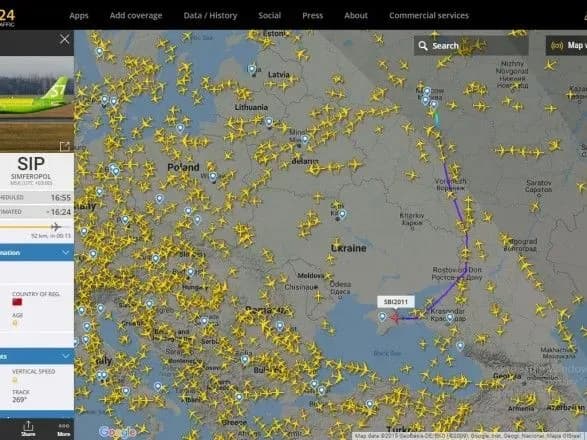Open the Press link

313,15
